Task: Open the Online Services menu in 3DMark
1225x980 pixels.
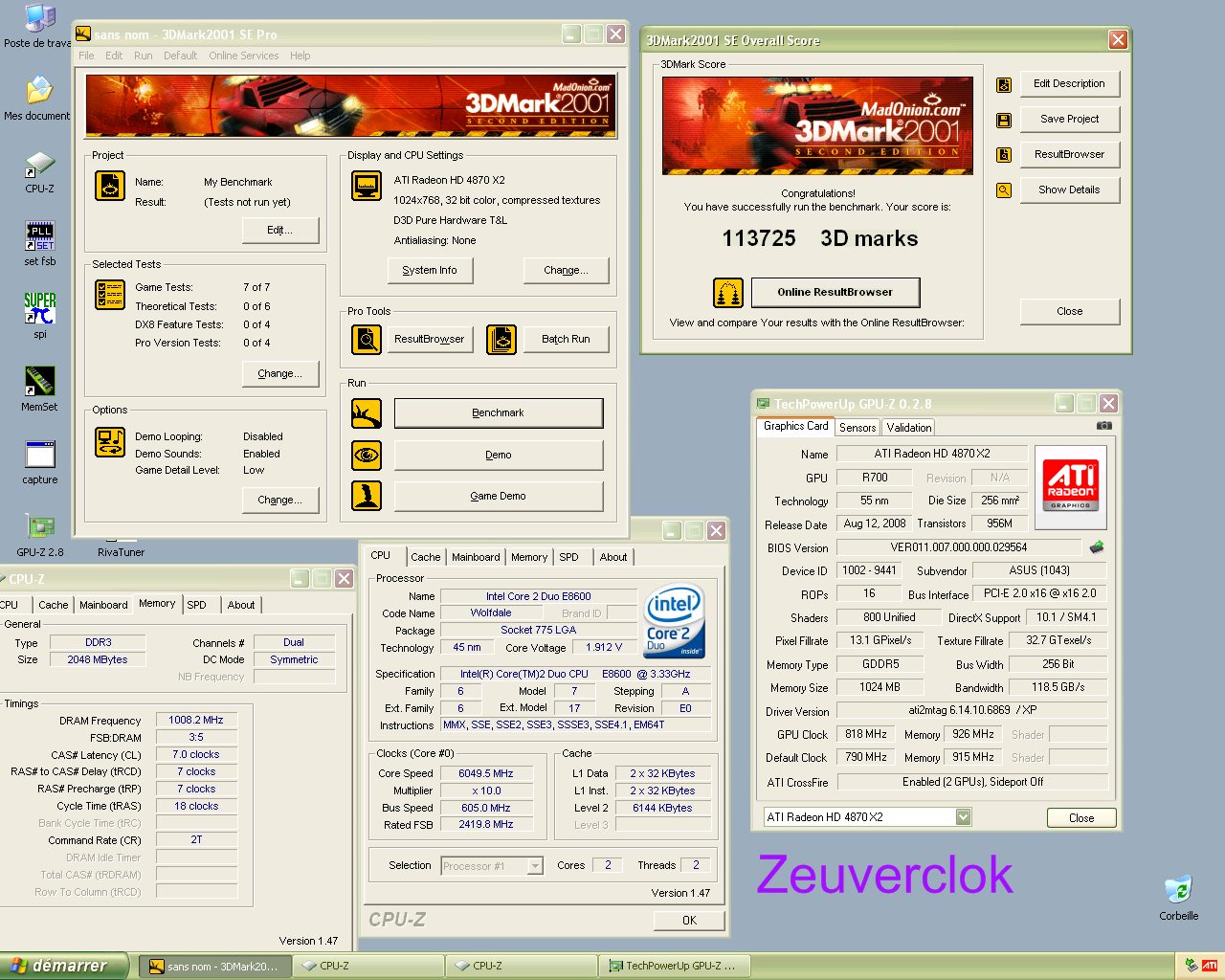Action: pyautogui.click(x=244, y=56)
